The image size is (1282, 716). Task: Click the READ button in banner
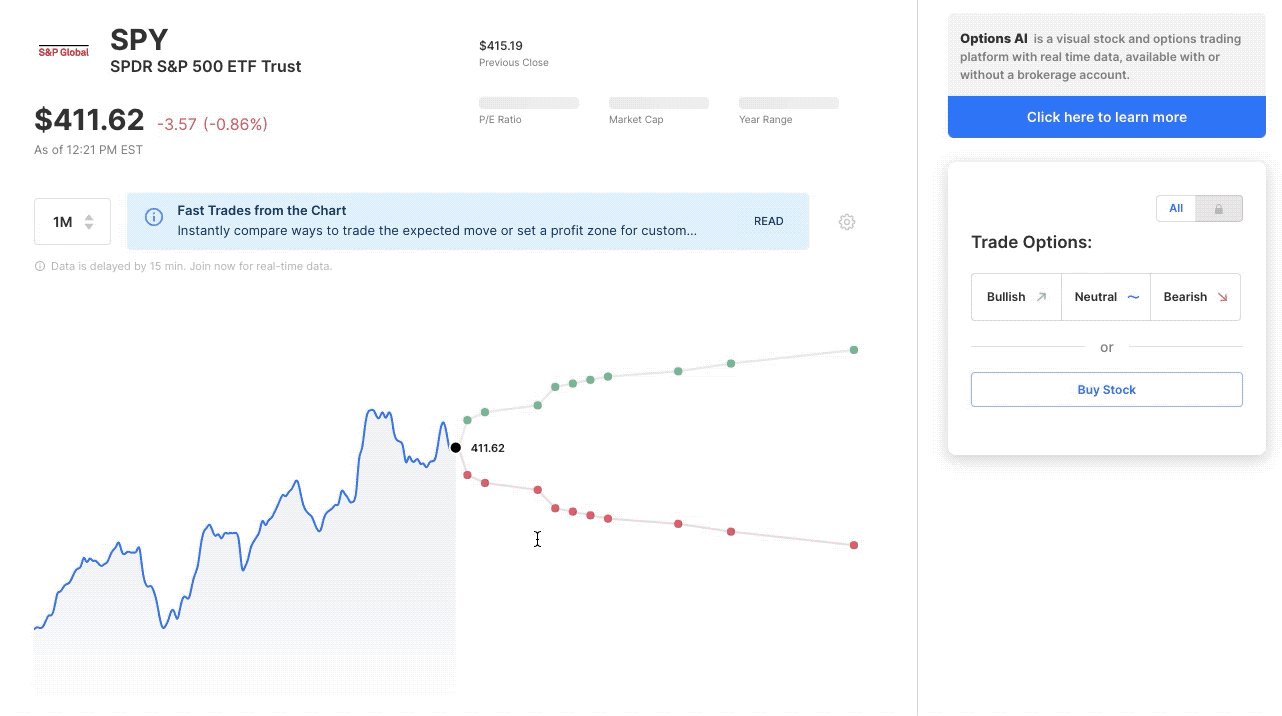tap(769, 222)
